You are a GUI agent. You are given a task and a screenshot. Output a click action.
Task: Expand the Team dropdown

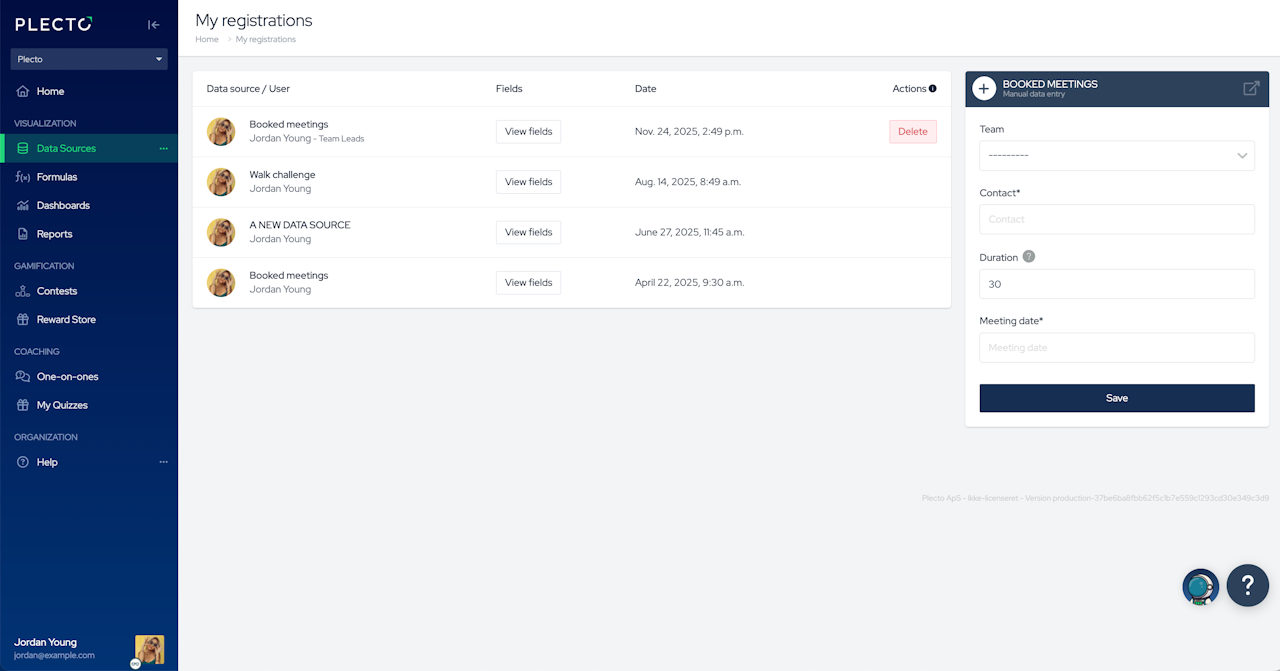[1117, 155]
